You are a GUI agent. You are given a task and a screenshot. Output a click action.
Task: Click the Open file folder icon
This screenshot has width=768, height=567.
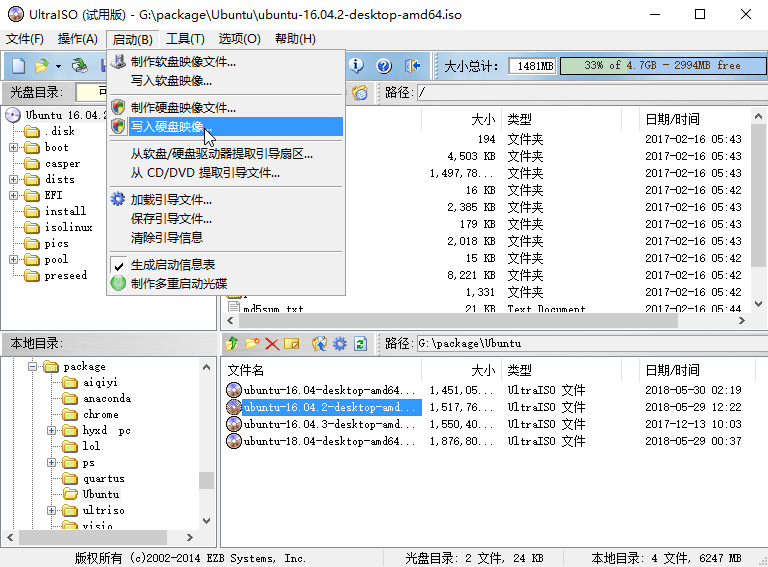click(x=42, y=66)
